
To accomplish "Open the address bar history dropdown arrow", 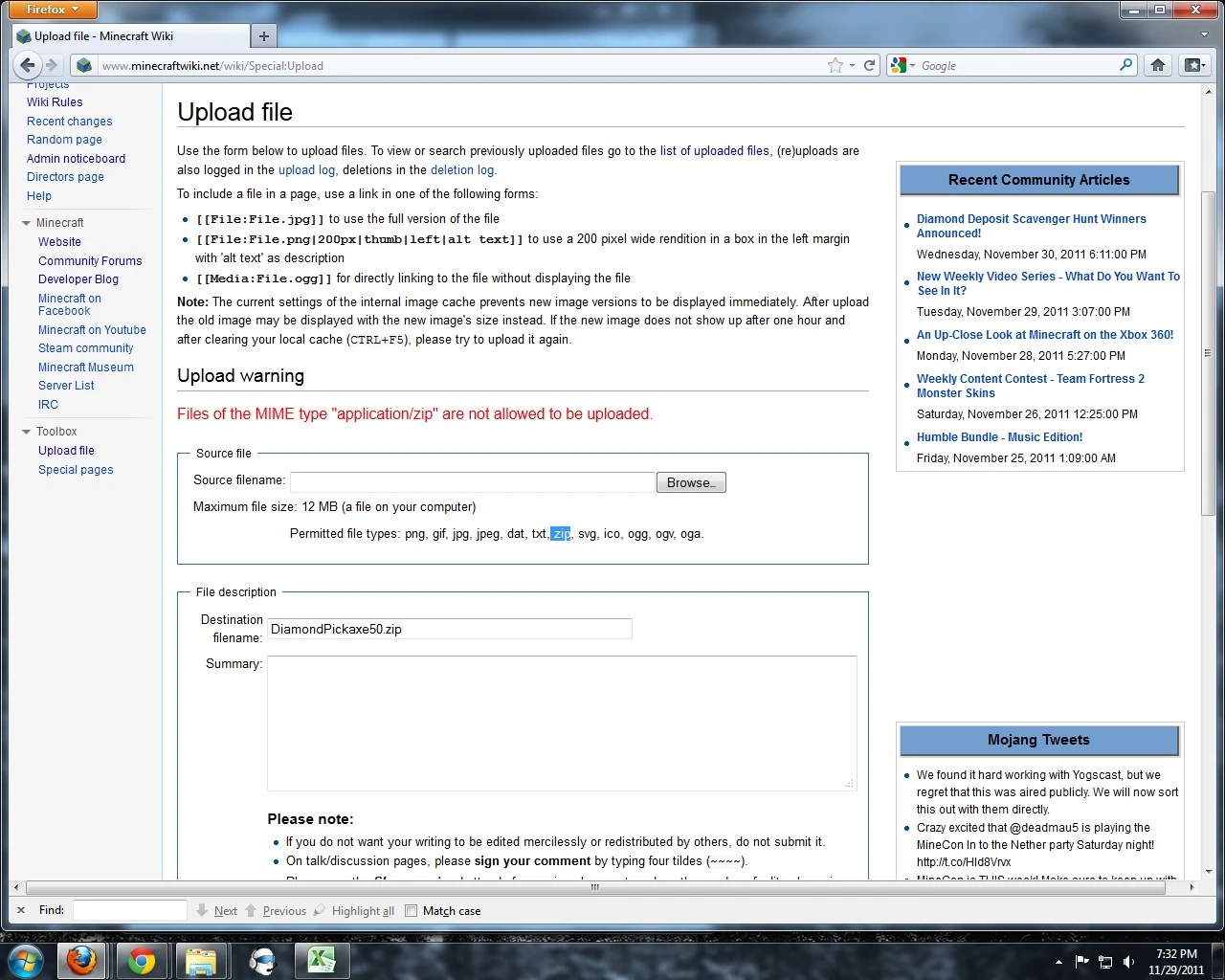I will pyautogui.click(x=852, y=65).
